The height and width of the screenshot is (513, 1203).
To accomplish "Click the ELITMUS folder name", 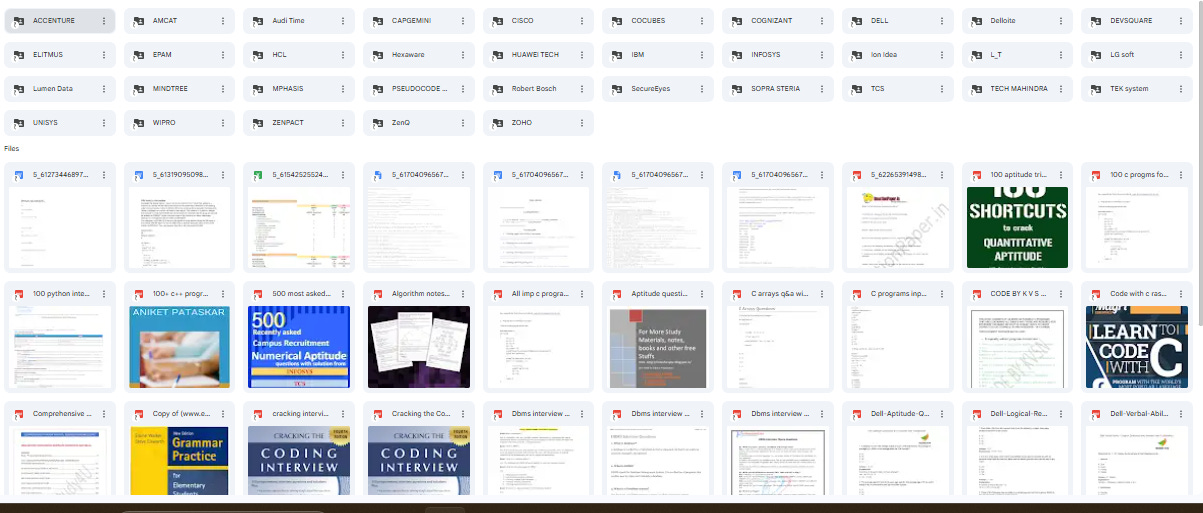I will 47,54.
